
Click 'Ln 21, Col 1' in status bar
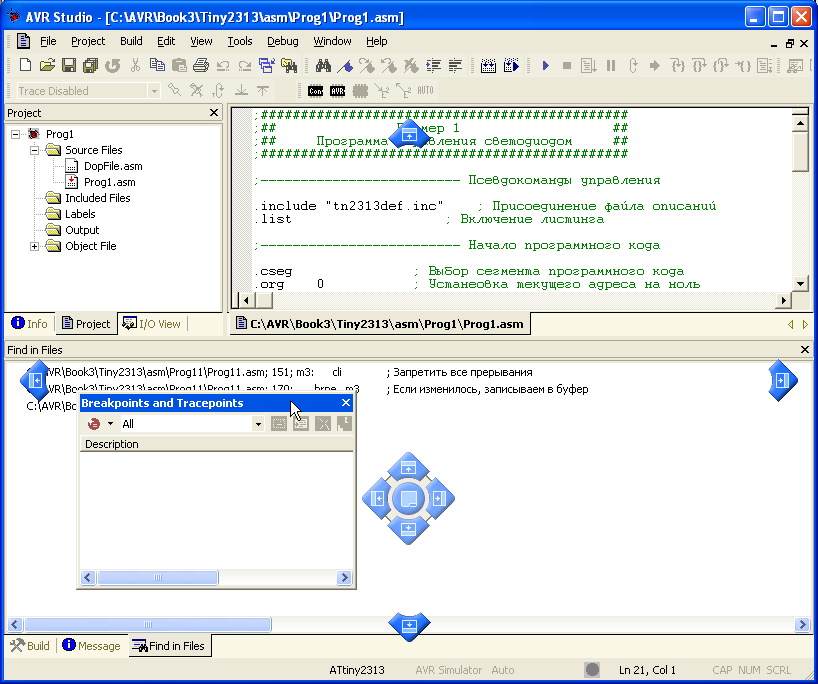(647, 670)
